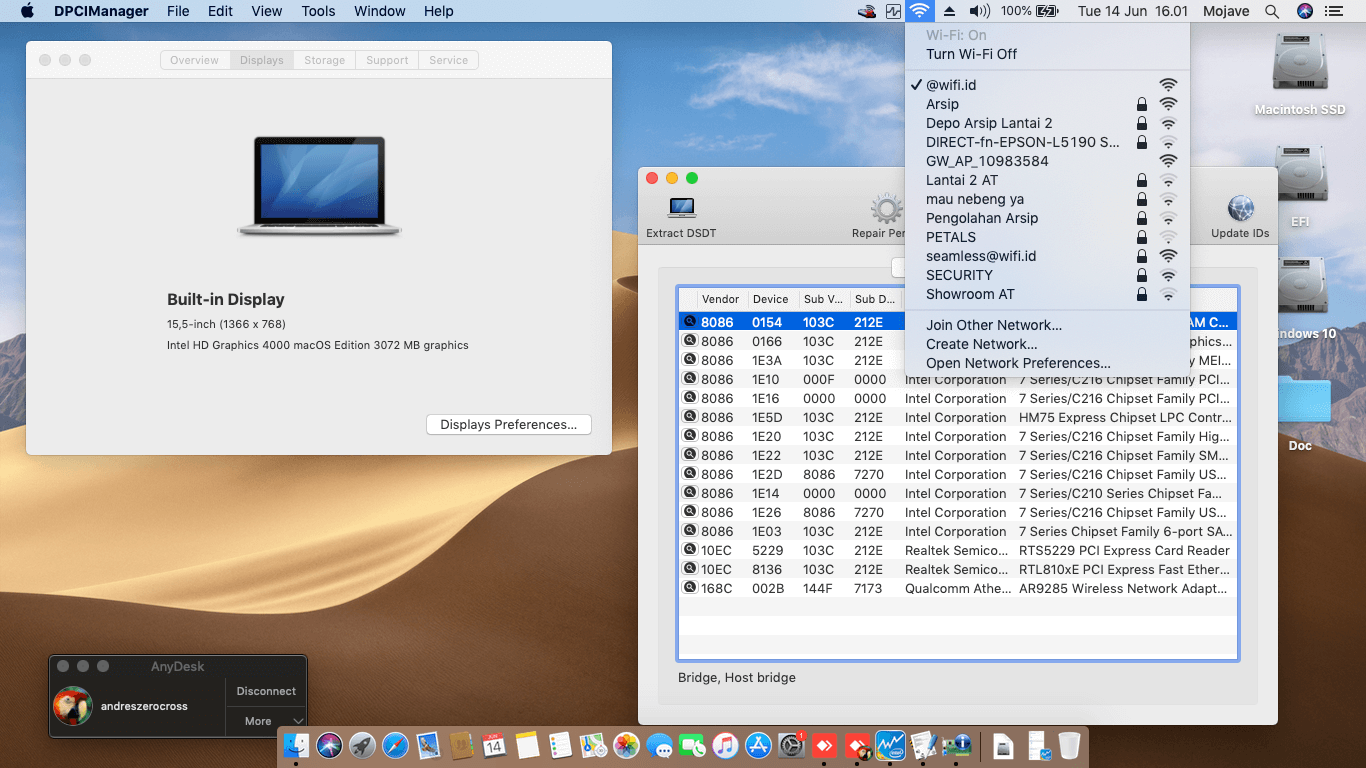
Task: Click the eject icon in the menu bar
Action: pos(949,11)
